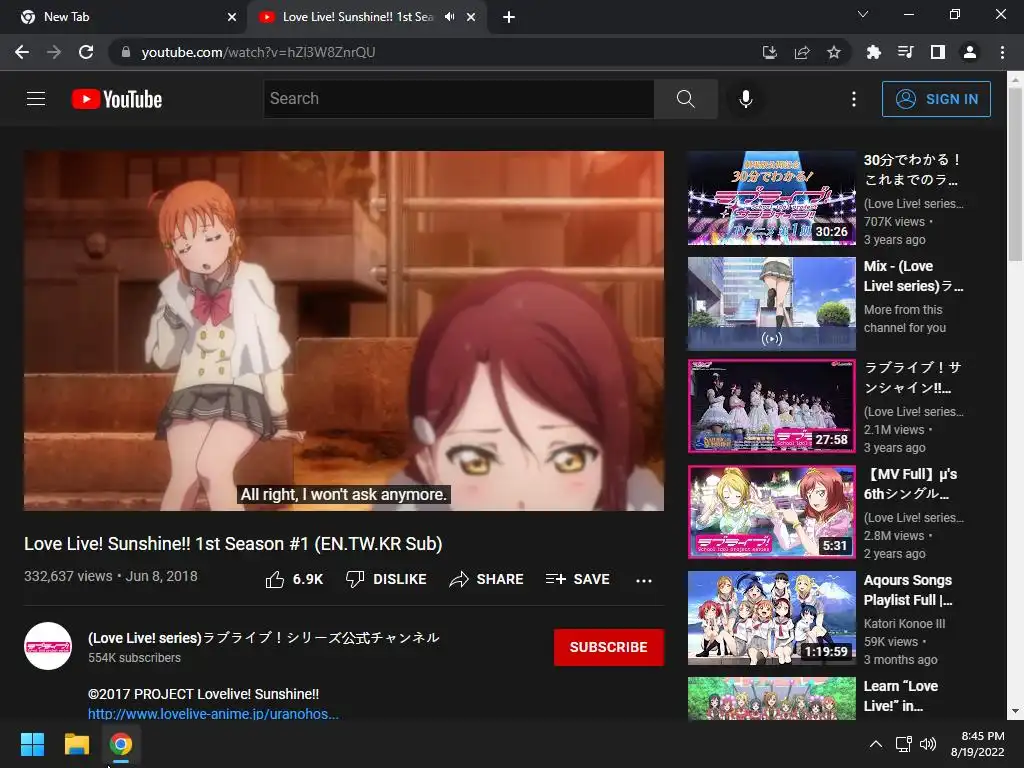Open the tab search chevron dropdown
This screenshot has width=1024, height=768.
[863, 14]
